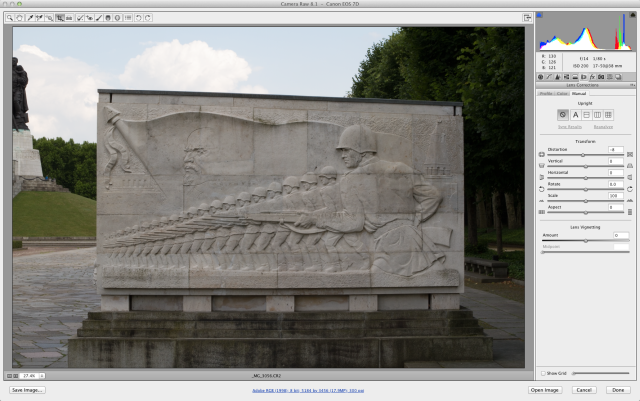Viewport: 640px width, 401px height.
Task: Select the Spot Removal tool
Action: tap(80, 18)
